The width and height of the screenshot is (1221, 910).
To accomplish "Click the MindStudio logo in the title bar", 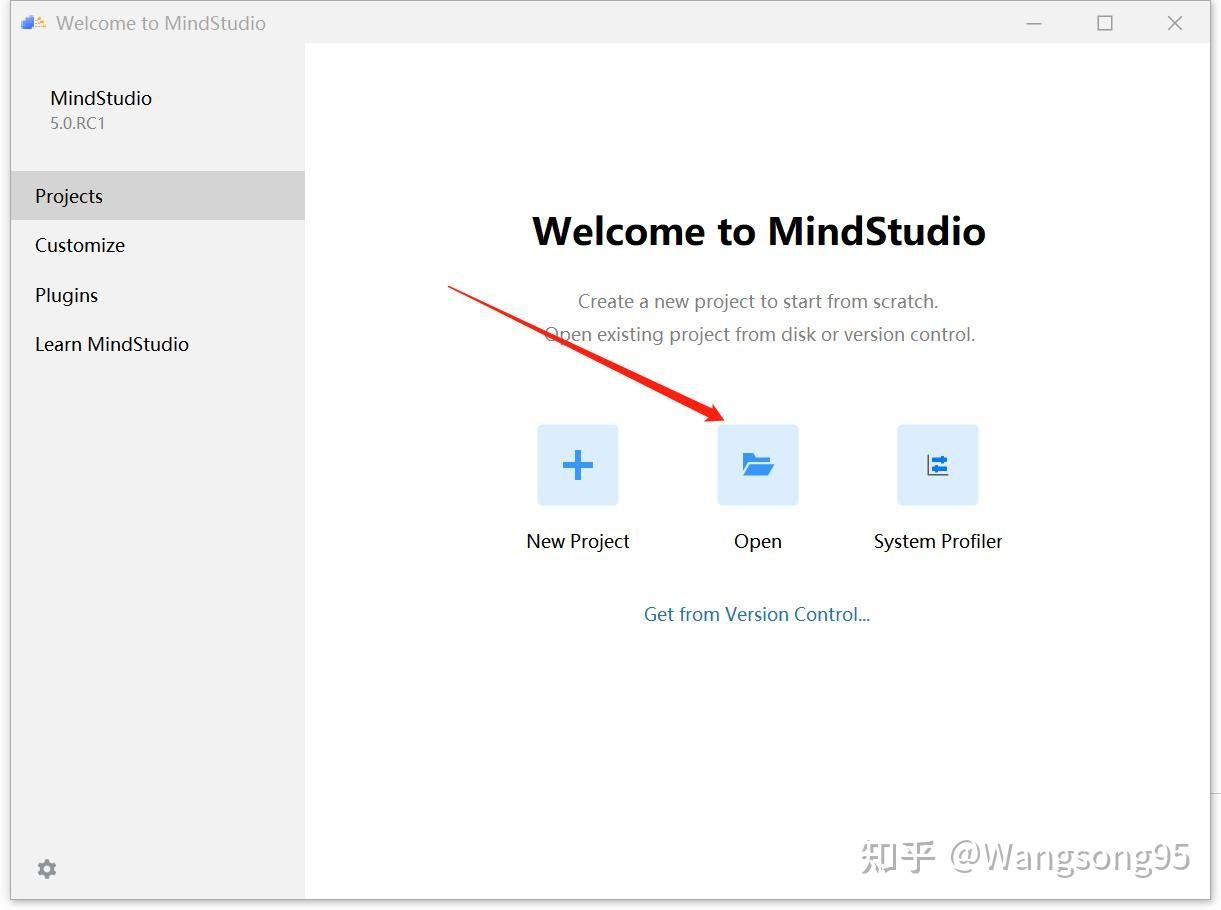I will tap(32, 22).
